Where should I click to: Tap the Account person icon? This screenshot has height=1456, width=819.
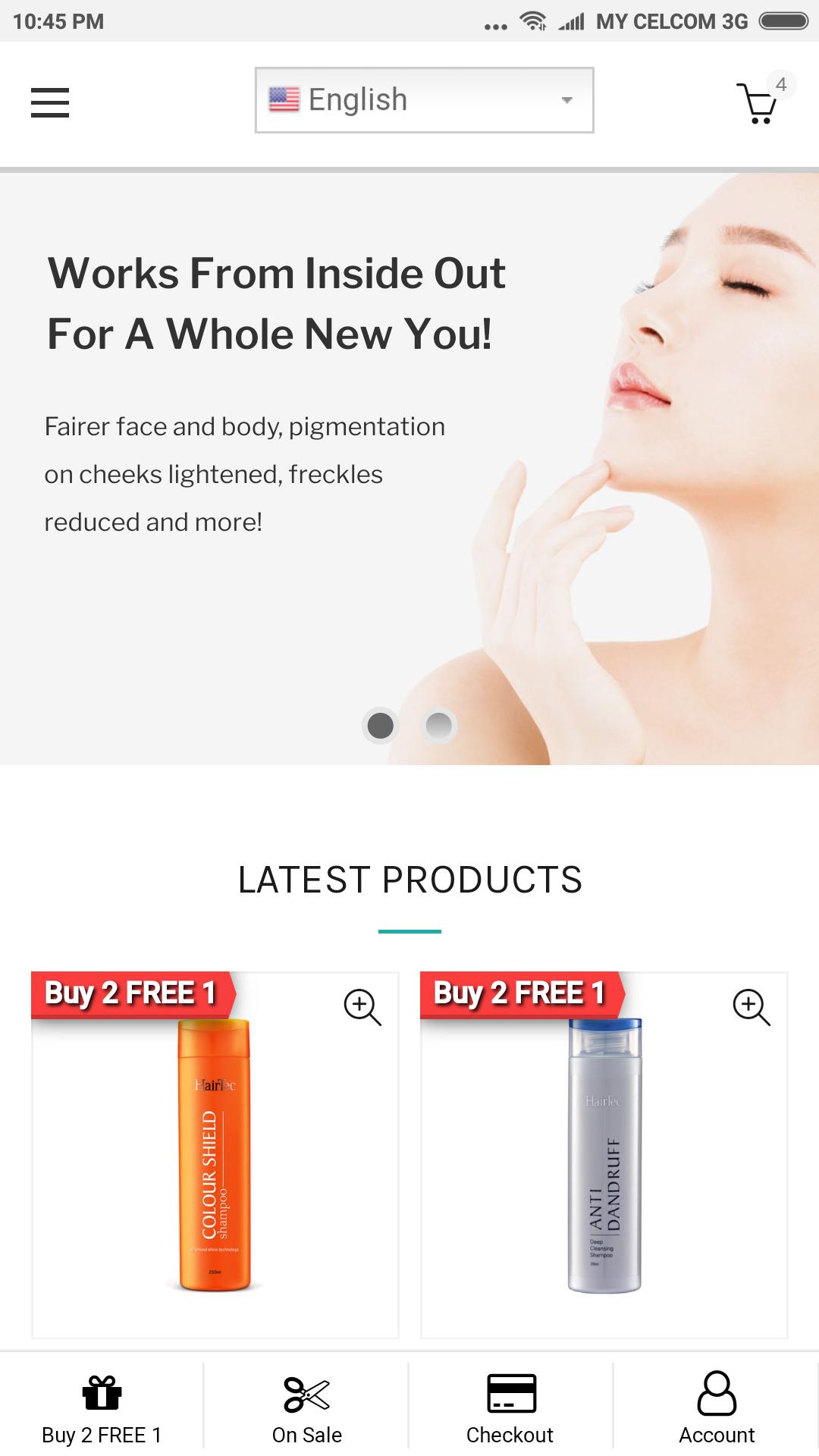click(717, 1392)
